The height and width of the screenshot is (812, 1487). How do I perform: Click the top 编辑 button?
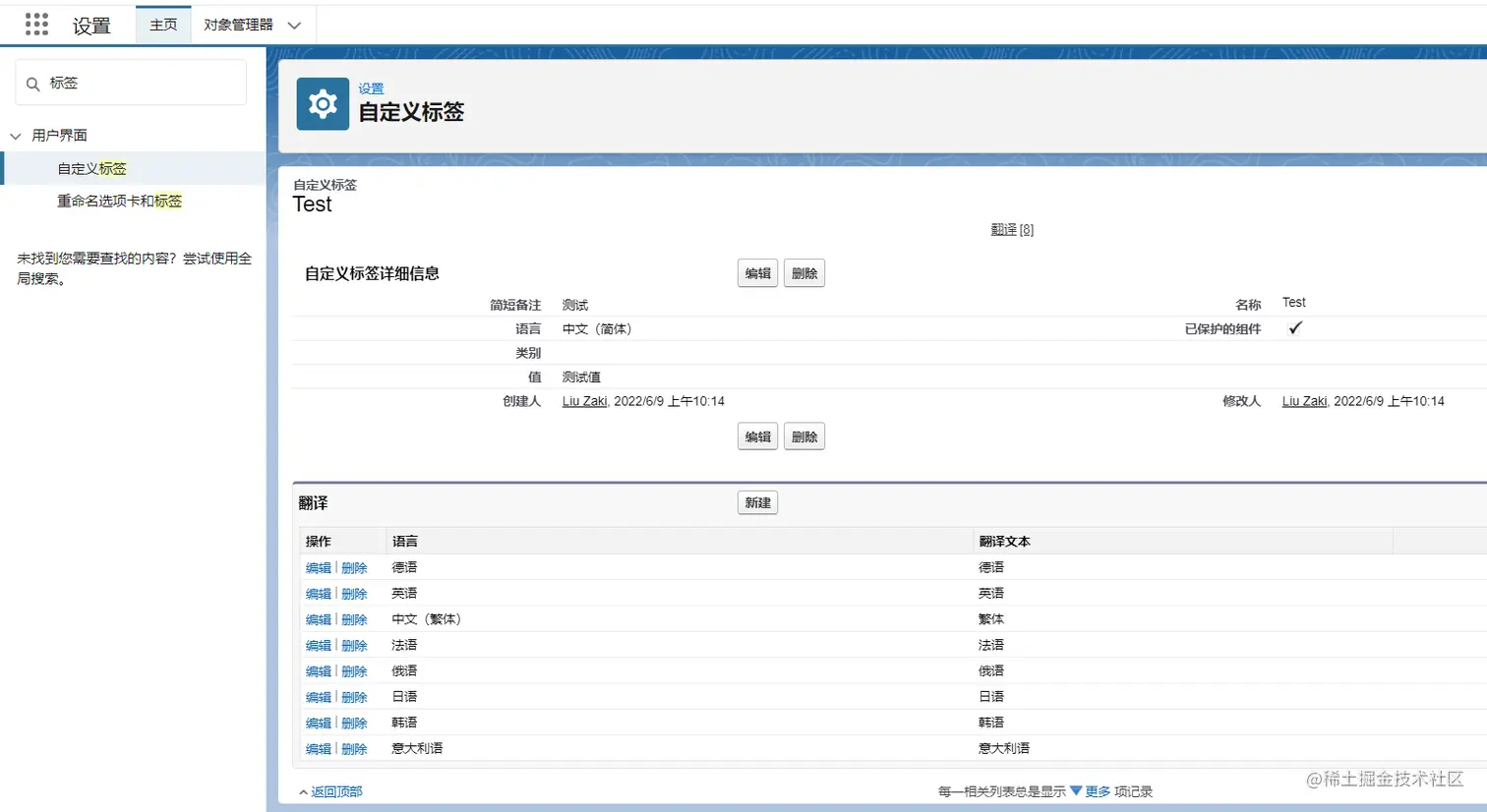757,273
